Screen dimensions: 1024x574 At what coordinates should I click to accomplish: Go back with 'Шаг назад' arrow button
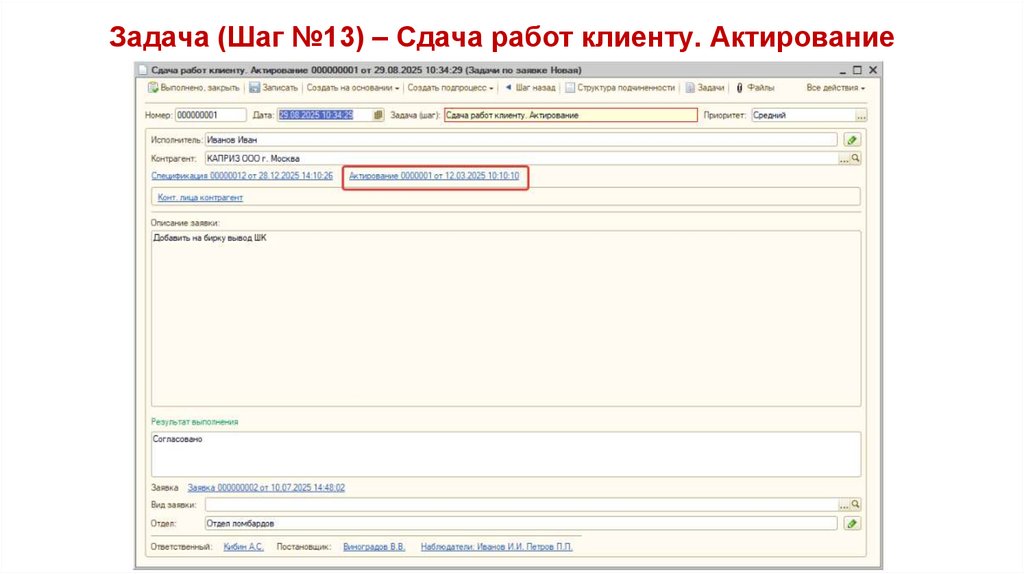[x=530, y=88]
